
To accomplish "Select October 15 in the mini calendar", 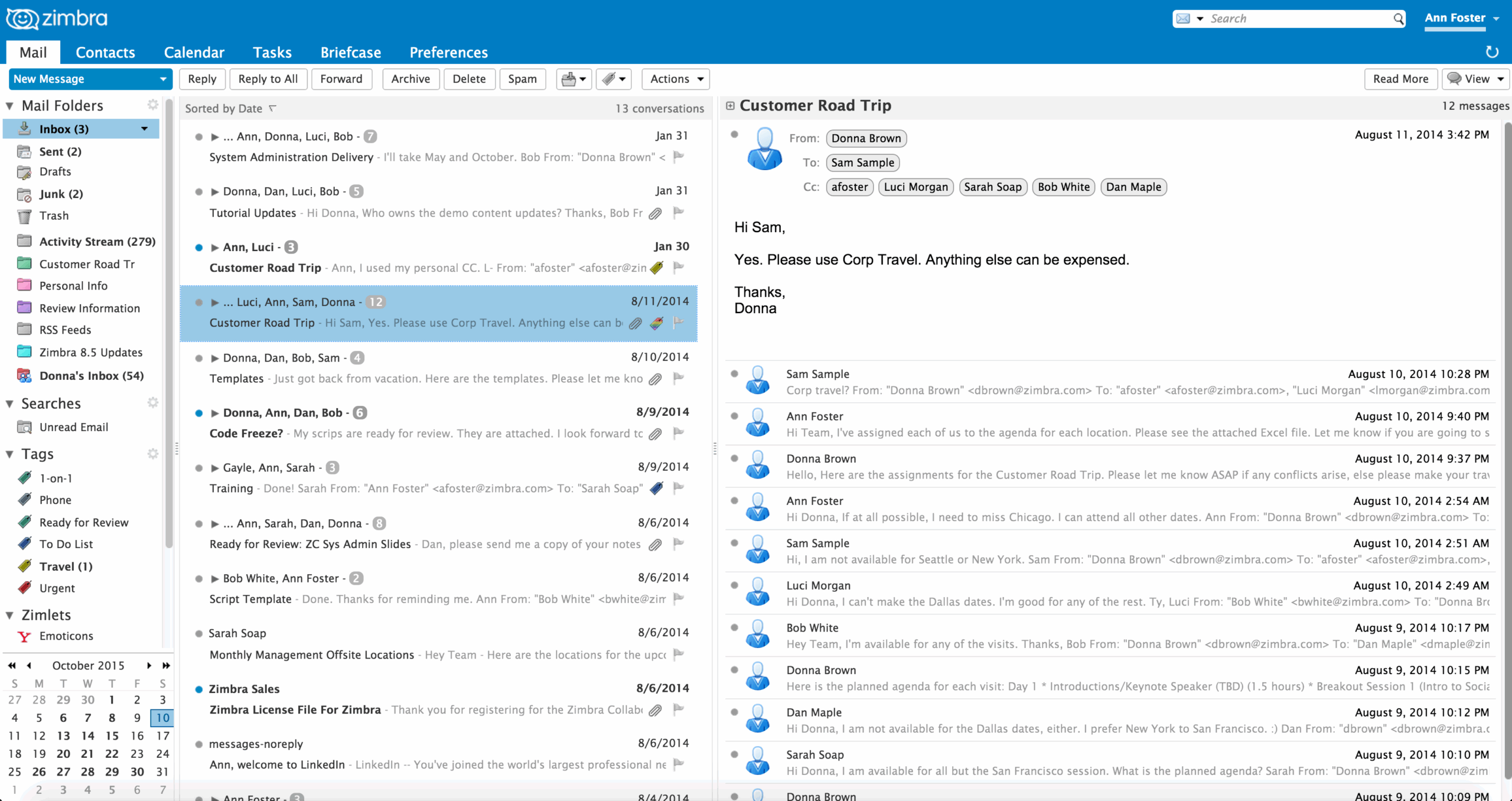I will [x=112, y=735].
